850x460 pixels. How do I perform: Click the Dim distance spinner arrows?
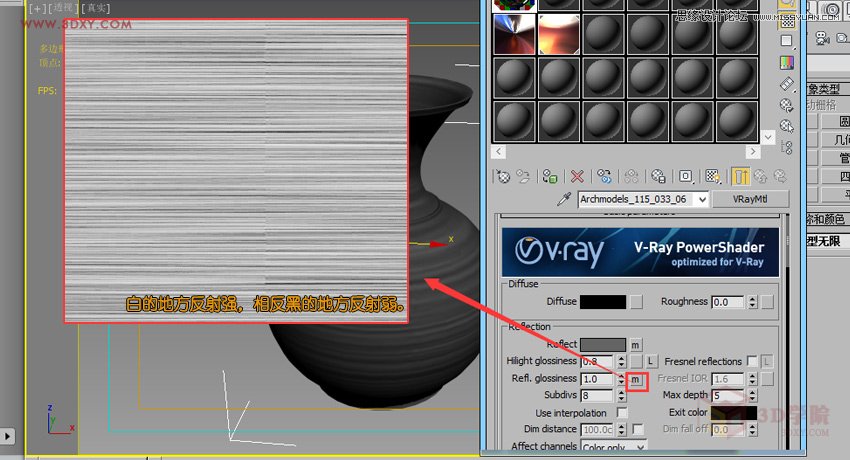point(621,430)
